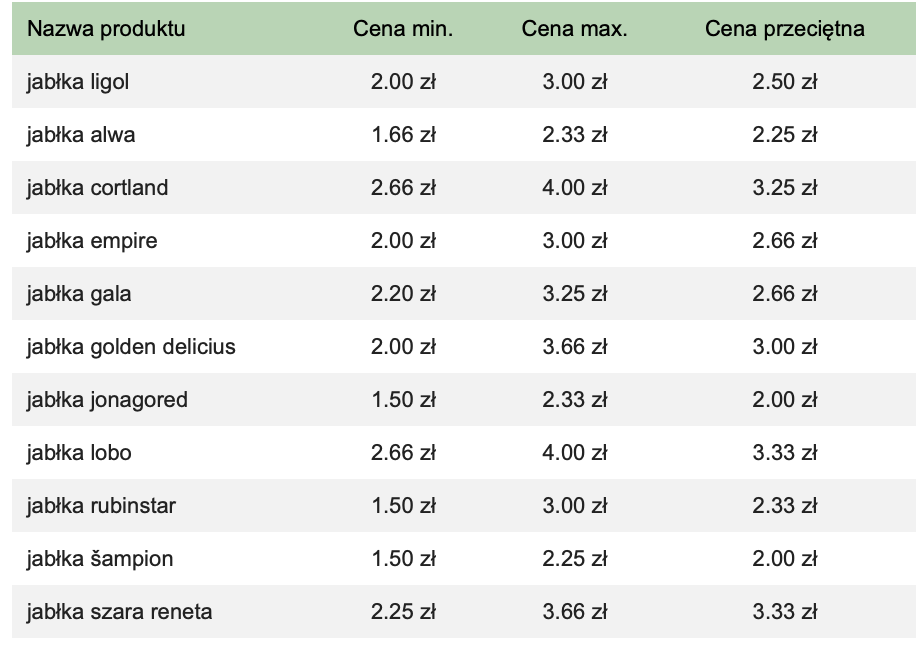Select the jabłka lobo row label

(x=79, y=453)
